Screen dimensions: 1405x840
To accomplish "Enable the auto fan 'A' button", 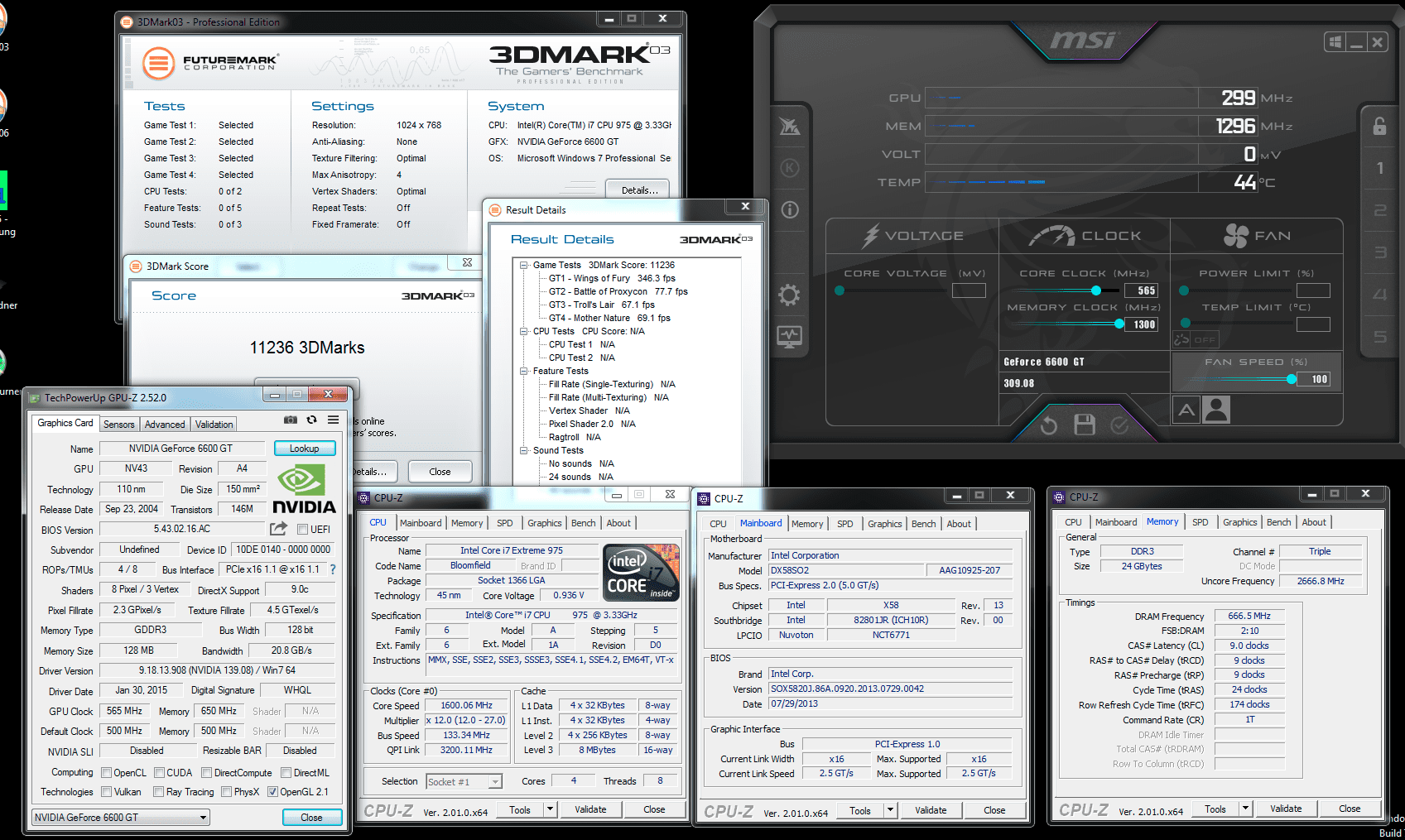I will [1186, 410].
